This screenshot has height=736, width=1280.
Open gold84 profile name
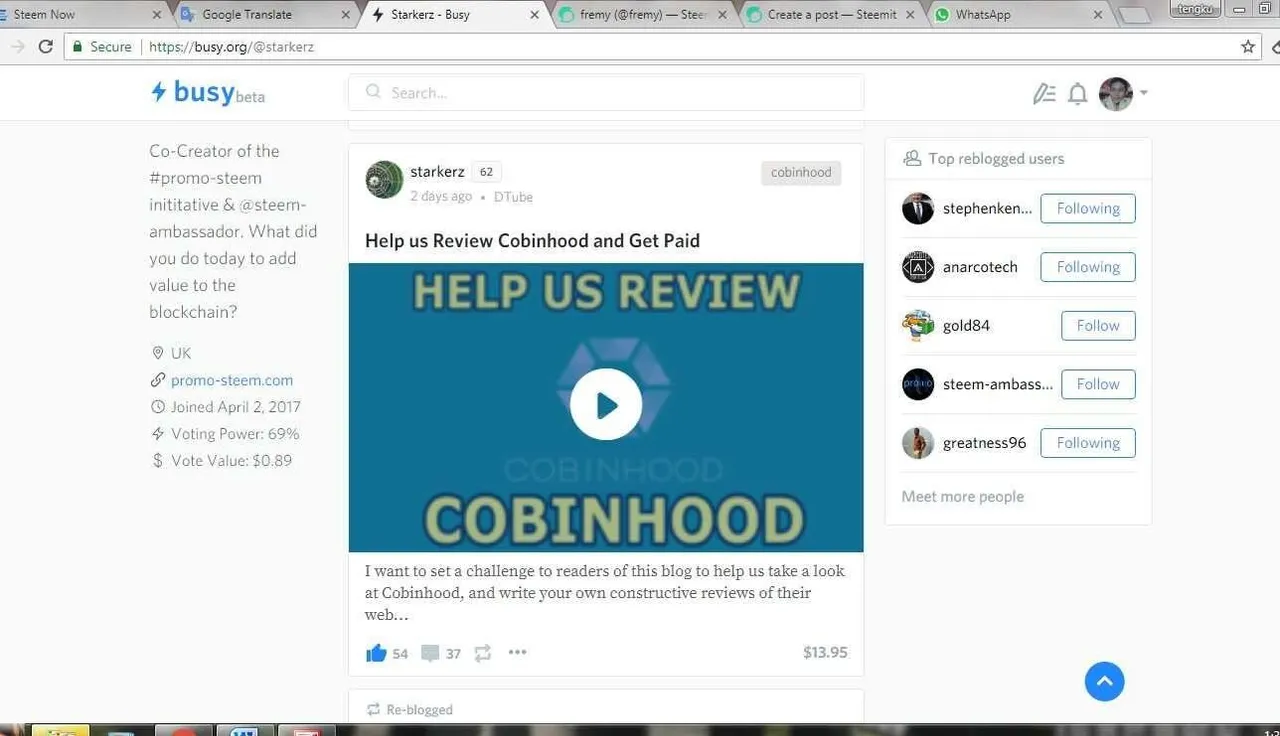click(x=966, y=326)
